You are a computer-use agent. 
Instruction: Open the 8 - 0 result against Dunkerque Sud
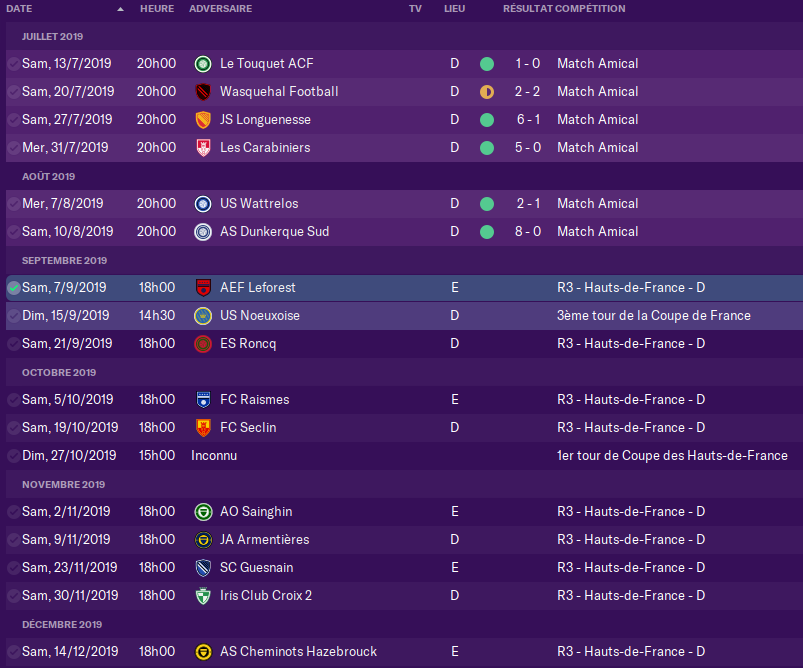tap(527, 232)
